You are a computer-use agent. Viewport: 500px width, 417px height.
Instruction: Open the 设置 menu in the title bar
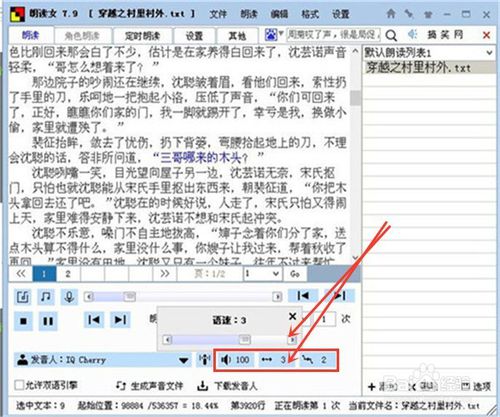[x=340, y=14]
